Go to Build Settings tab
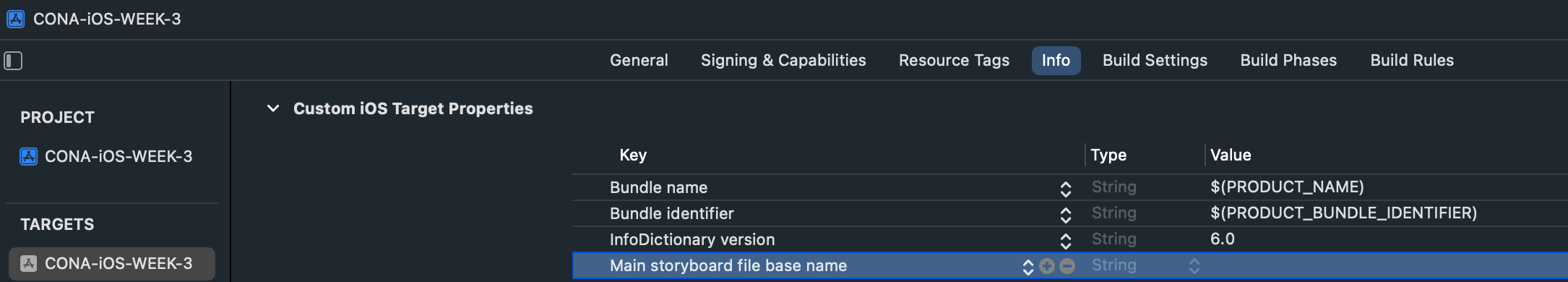 [x=1155, y=61]
